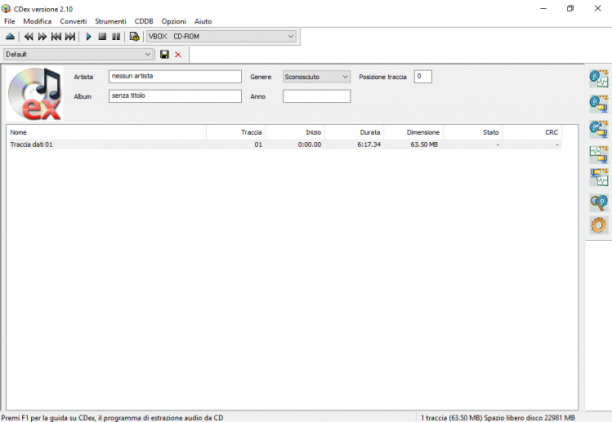Open the Genere dropdown showing Sconosciuto
The height and width of the screenshot is (422, 612).
317,77
